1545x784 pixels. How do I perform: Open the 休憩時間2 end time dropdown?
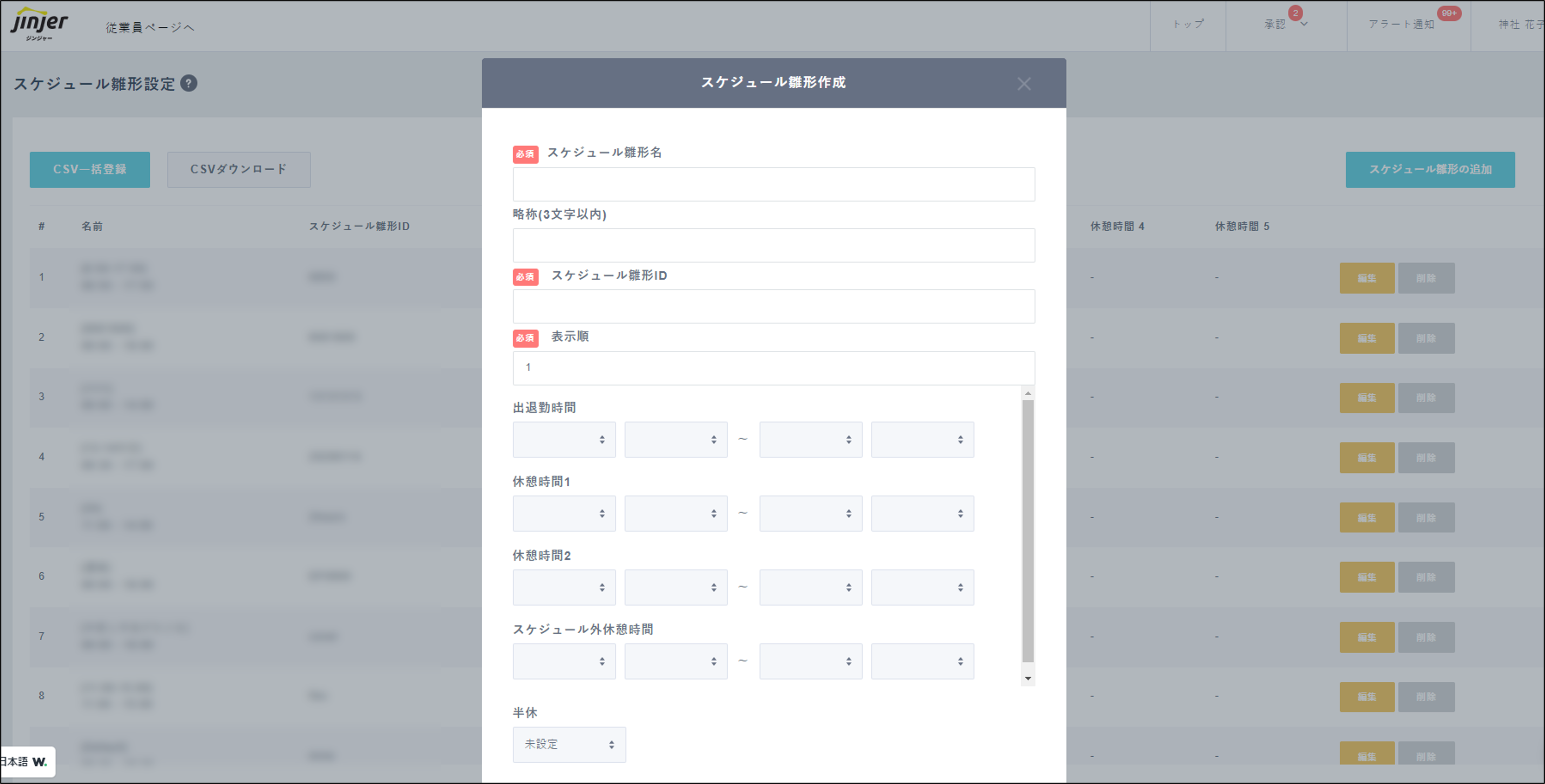coord(811,587)
